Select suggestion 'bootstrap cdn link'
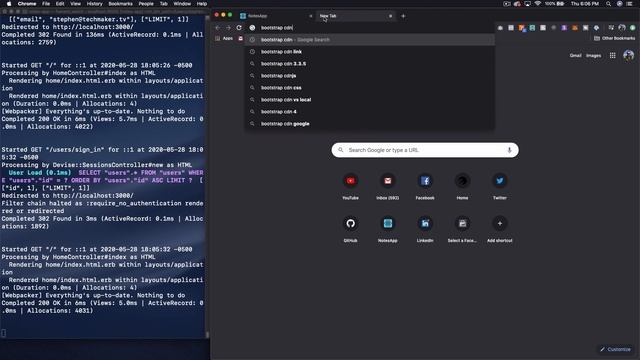 pos(370,52)
